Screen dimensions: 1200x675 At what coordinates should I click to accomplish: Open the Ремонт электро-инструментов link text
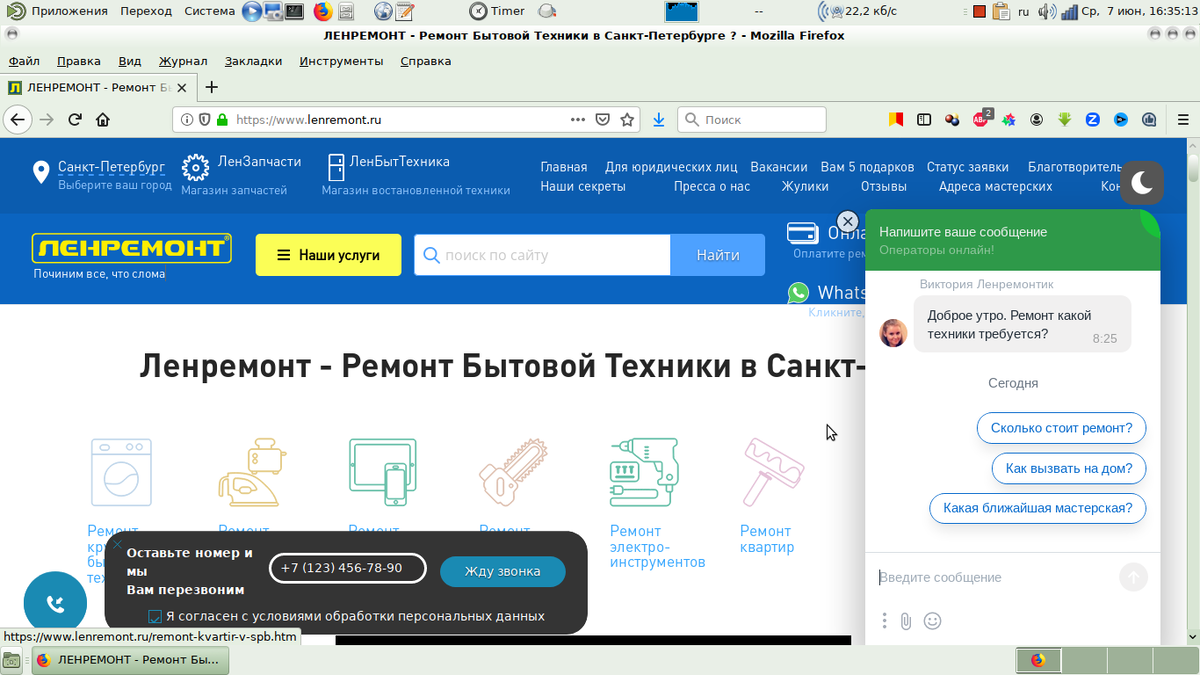657,546
